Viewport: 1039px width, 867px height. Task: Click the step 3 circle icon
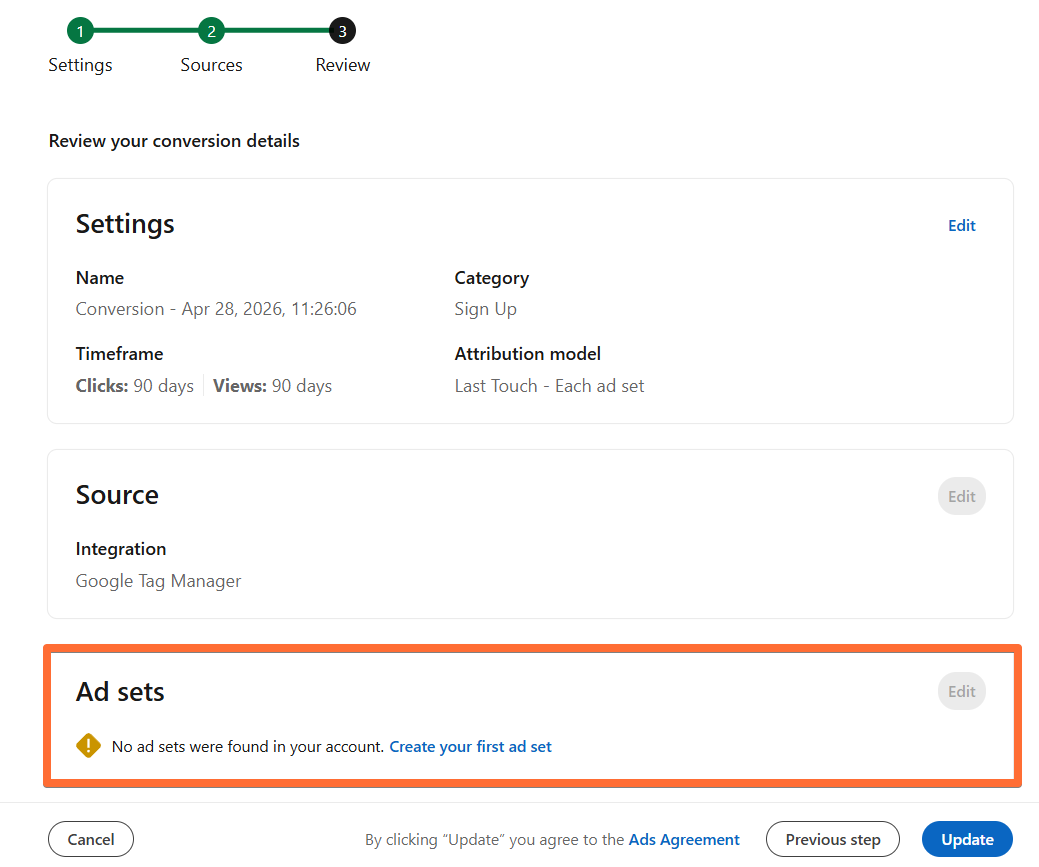(343, 30)
